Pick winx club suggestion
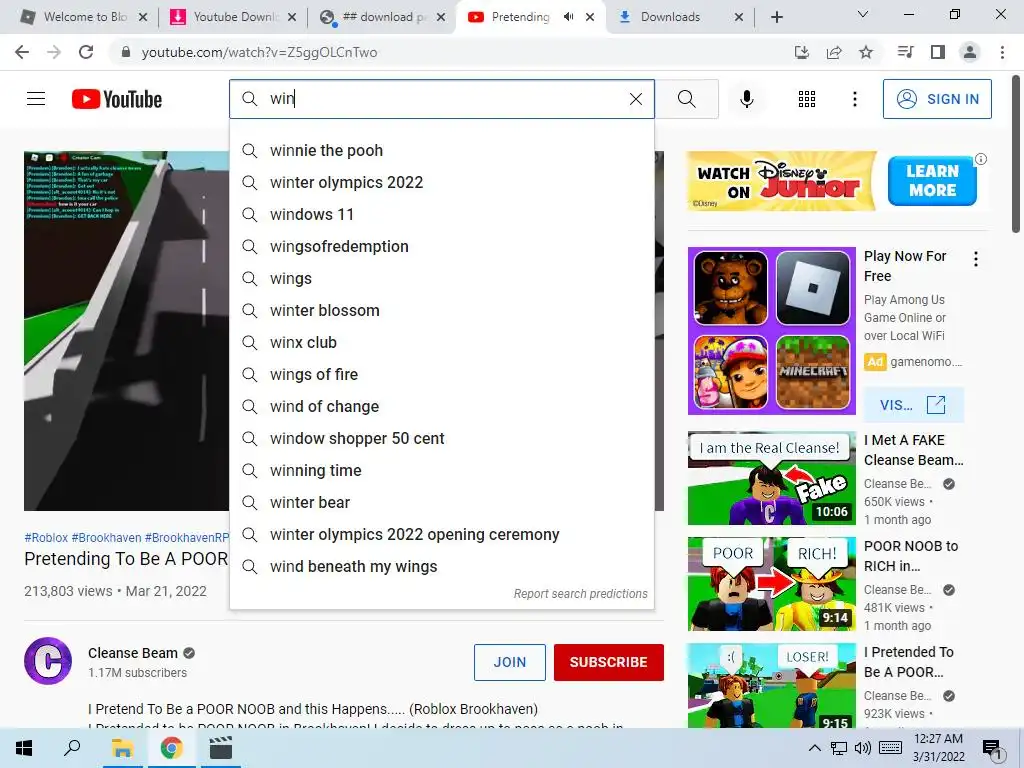This screenshot has width=1024, height=768. pos(441,342)
